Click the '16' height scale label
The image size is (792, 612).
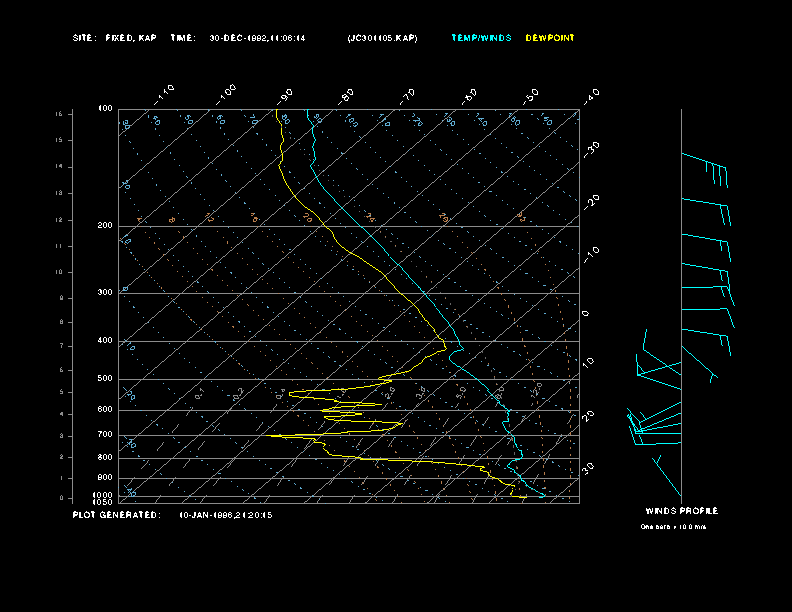click(x=60, y=114)
